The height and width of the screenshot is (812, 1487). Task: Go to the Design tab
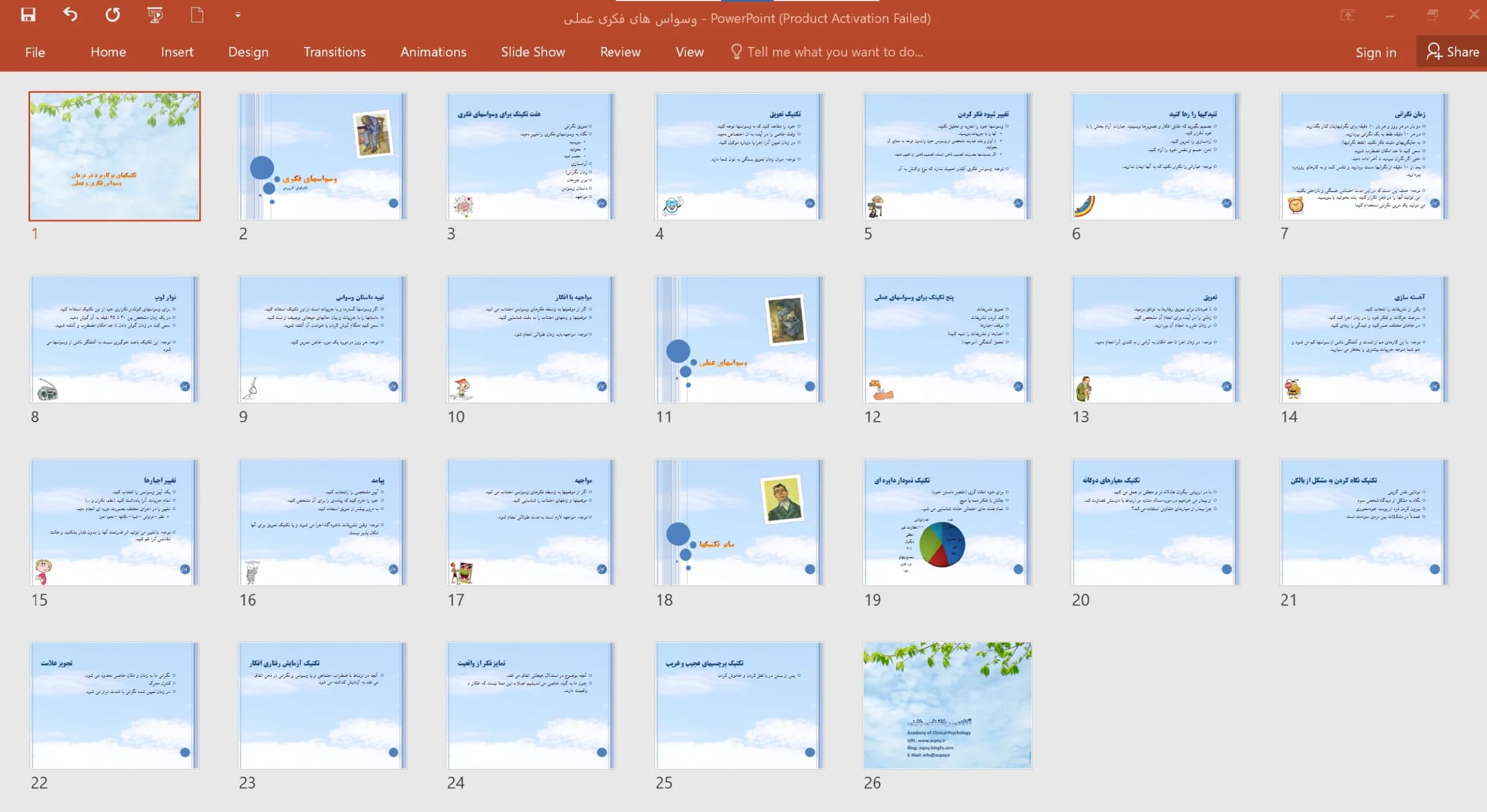click(249, 52)
